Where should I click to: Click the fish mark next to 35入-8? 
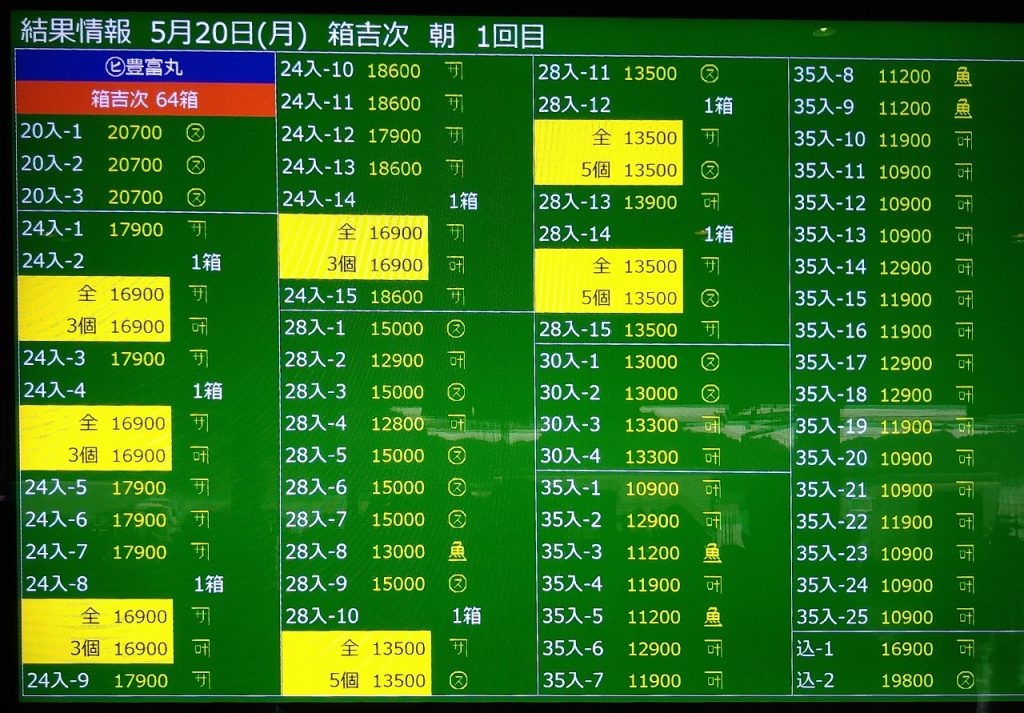[x=962, y=76]
